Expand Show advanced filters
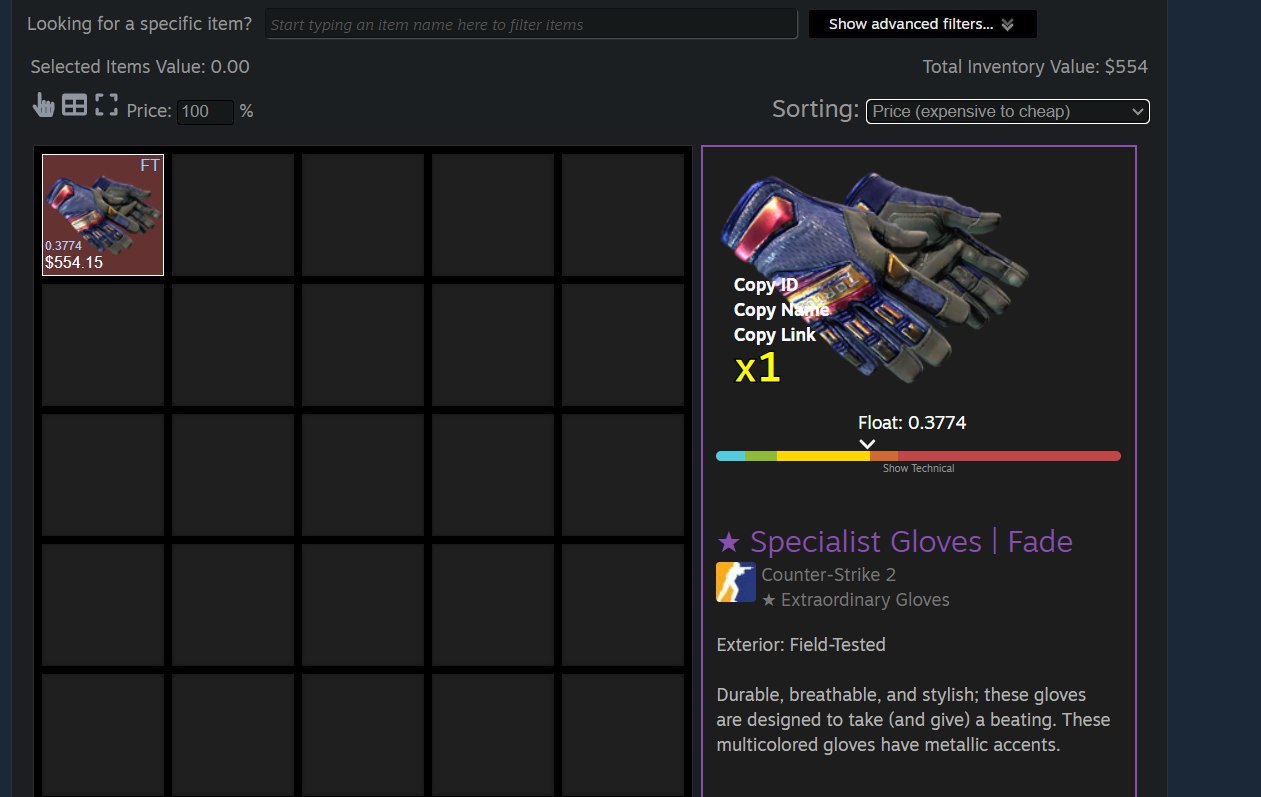The image size is (1261, 797). (x=922, y=24)
